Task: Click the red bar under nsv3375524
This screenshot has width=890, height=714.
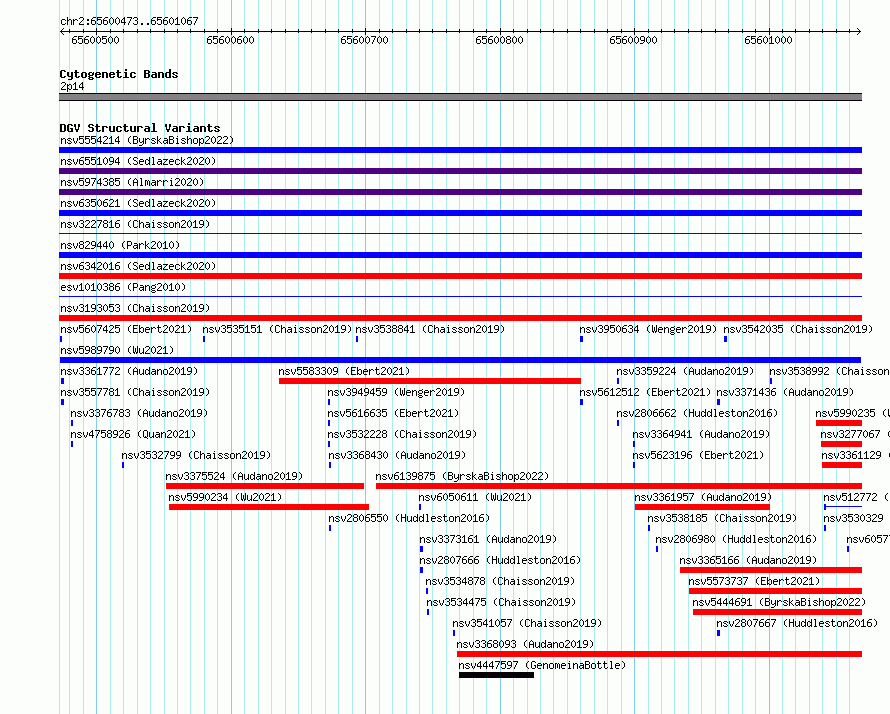Action: click(265, 486)
